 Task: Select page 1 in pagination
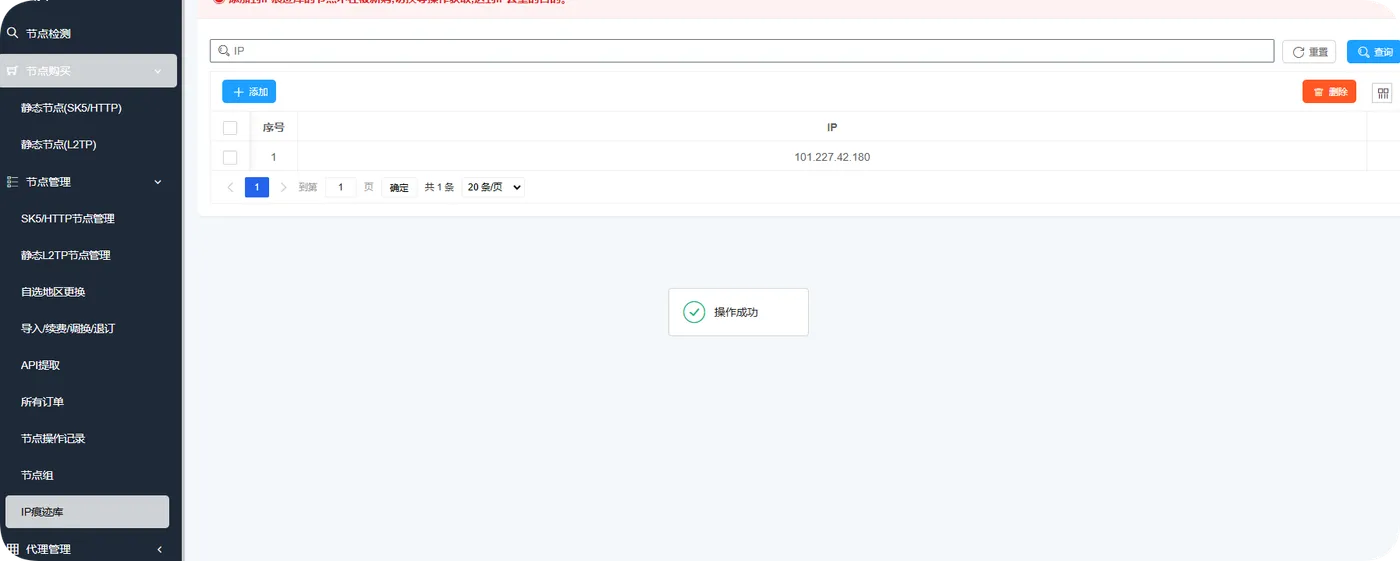257,187
